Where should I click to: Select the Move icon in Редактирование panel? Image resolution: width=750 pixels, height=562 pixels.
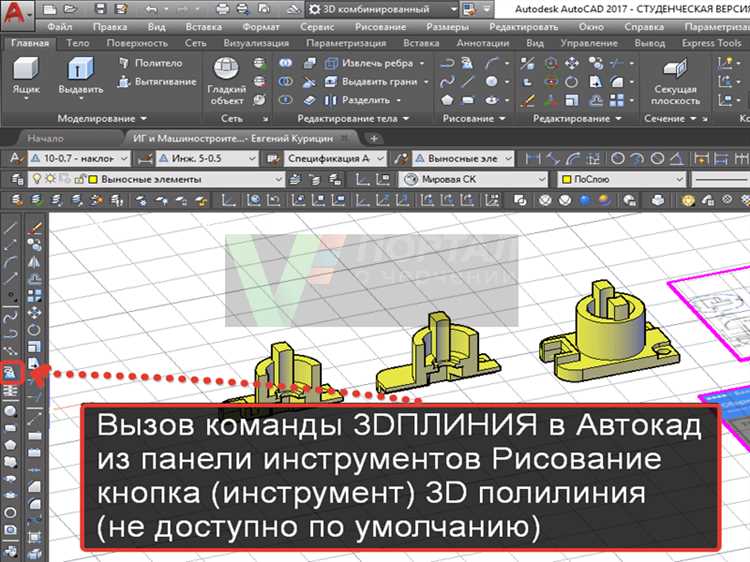[572, 63]
